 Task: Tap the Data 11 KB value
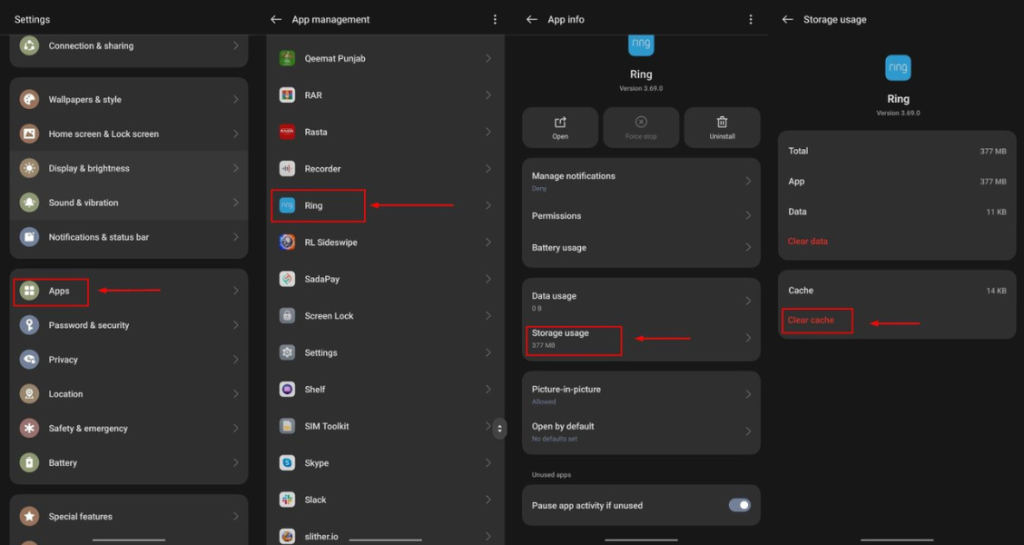996,212
